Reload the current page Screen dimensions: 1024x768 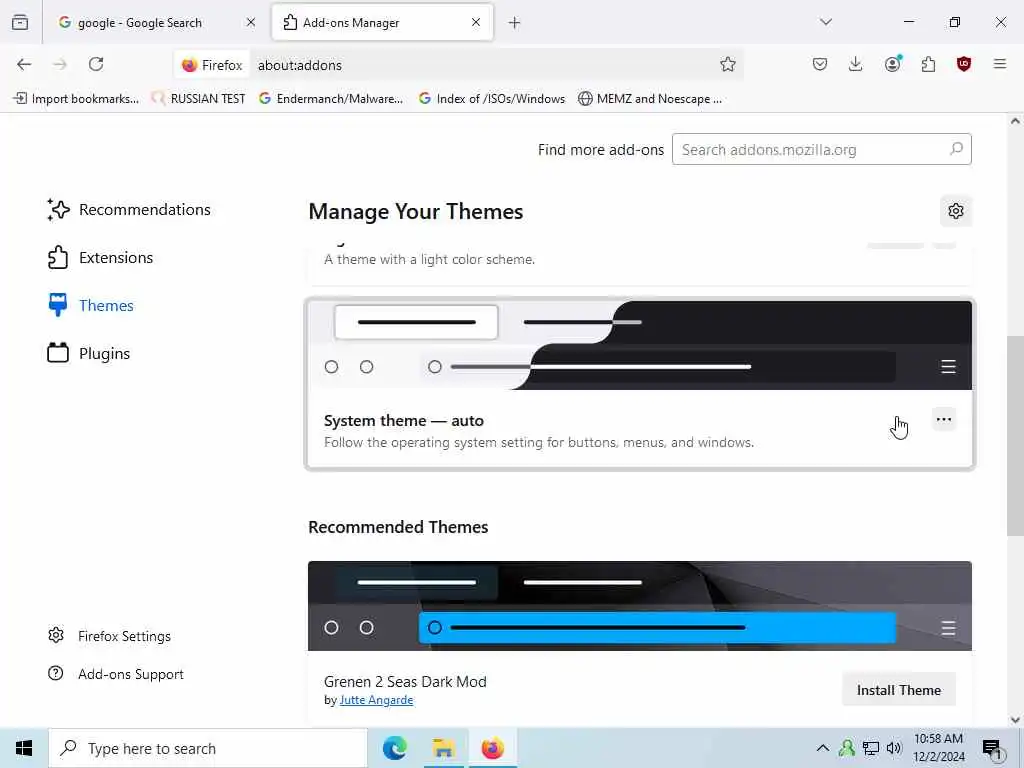click(x=96, y=64)
